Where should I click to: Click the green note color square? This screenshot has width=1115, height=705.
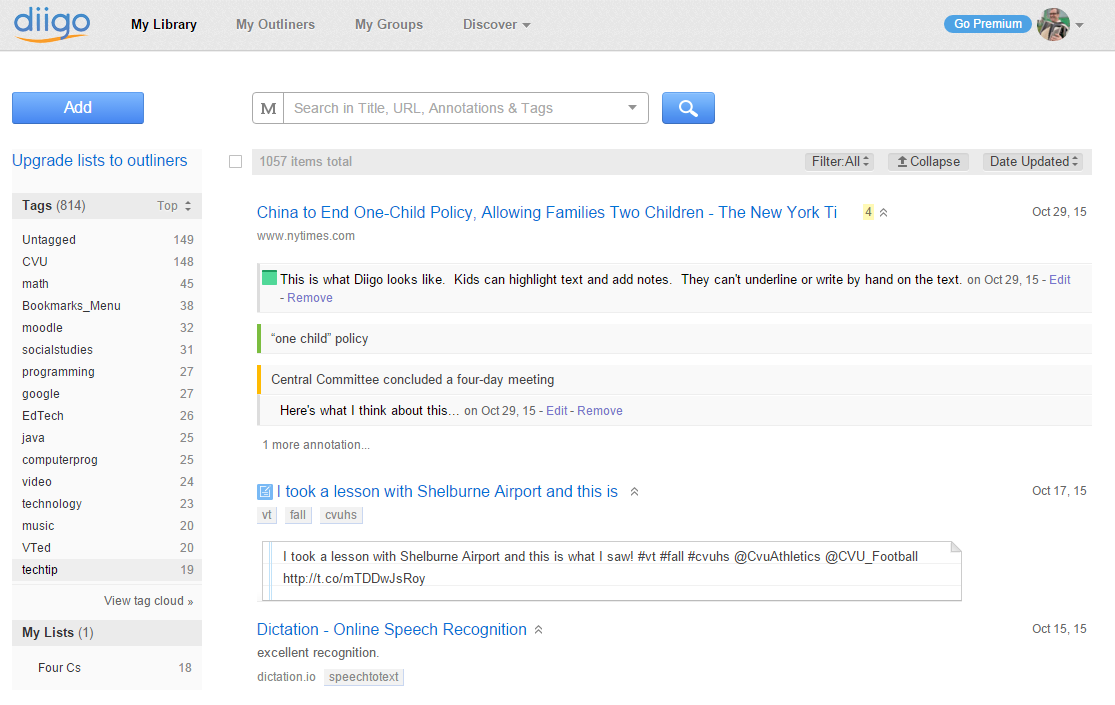click(270, 277)
